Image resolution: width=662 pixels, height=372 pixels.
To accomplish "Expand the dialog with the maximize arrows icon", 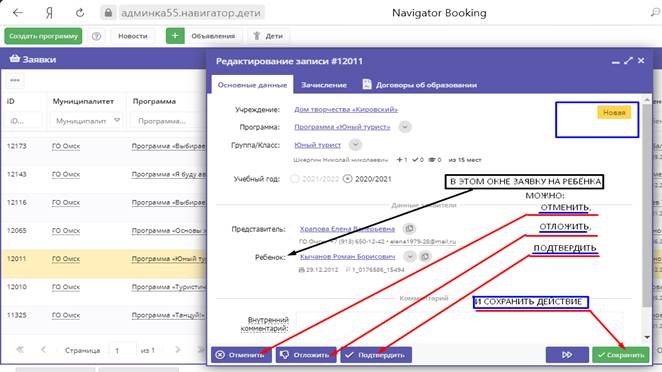I will [x=628, y=61].
